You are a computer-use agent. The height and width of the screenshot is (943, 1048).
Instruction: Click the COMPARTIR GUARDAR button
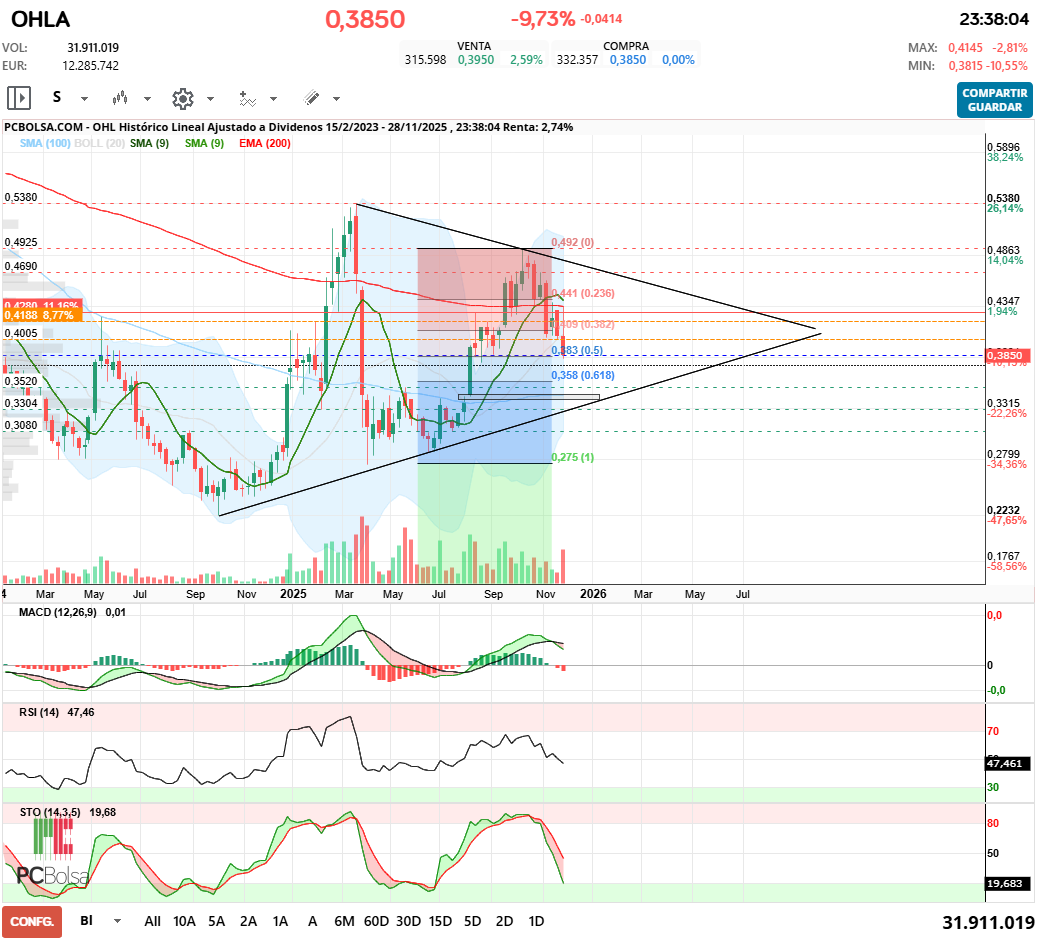click(x=994, y=99)
